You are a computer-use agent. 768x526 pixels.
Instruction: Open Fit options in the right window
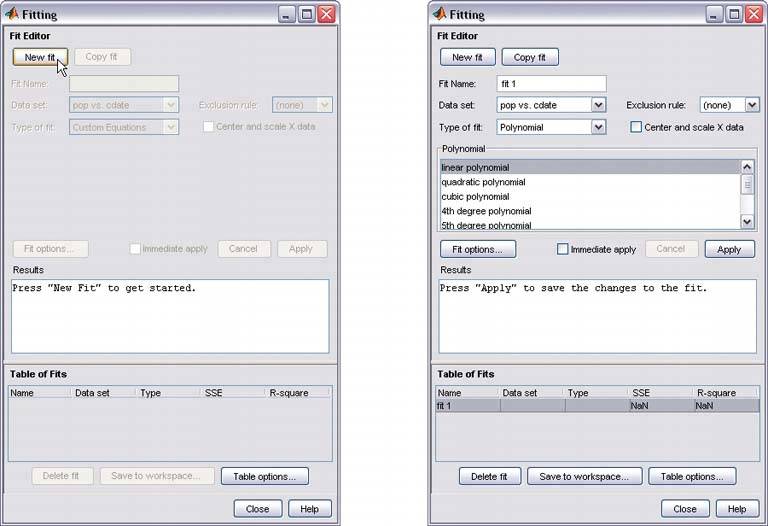pyautogui.click(x=478, y=249)
